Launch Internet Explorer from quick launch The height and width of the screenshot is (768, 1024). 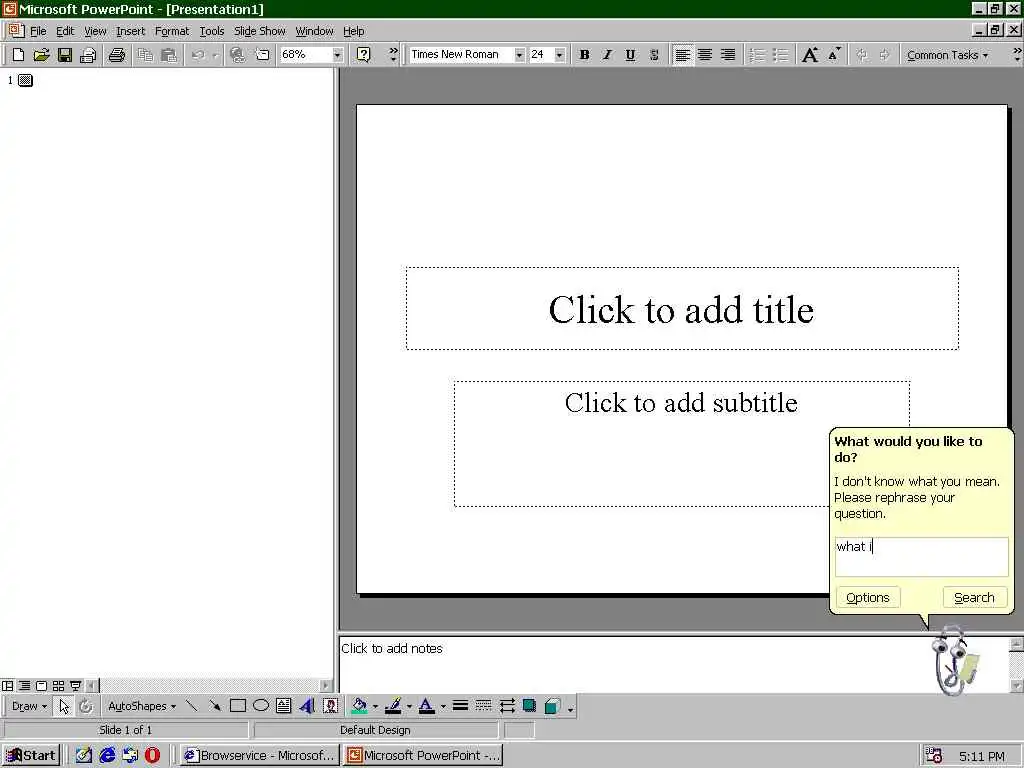click(107, 756)
